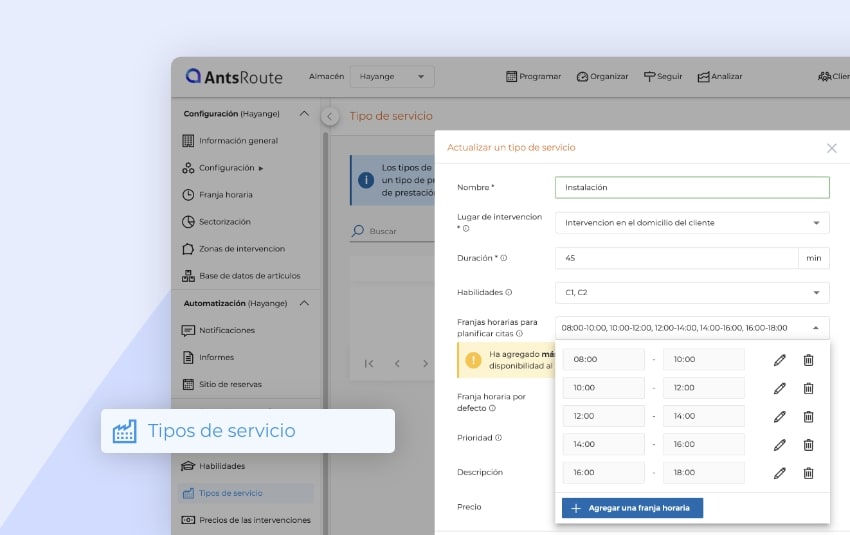
Task: Click pencil edit icon for 12:00-14:00 slot
Action: coord(780,416)
